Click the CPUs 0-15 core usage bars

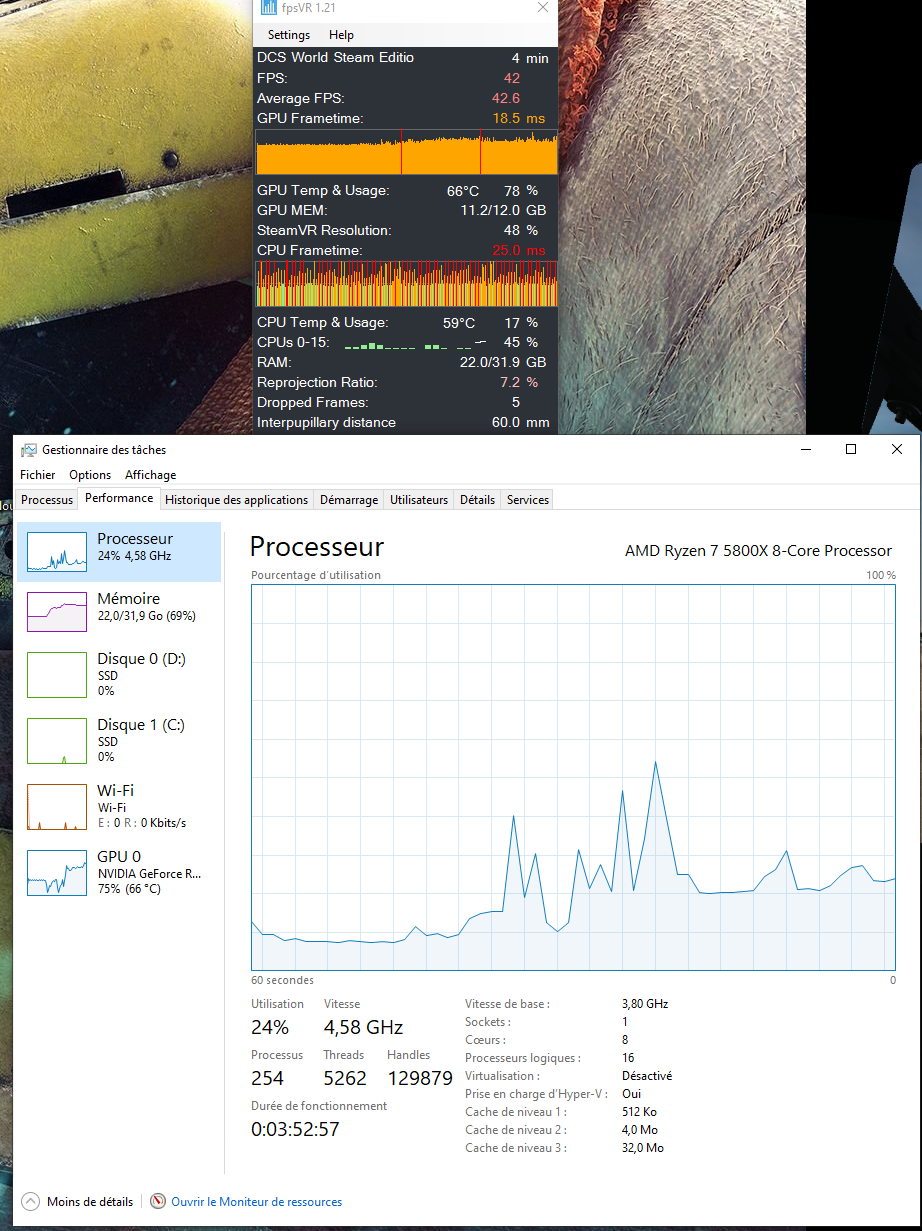tap(415, 345)
